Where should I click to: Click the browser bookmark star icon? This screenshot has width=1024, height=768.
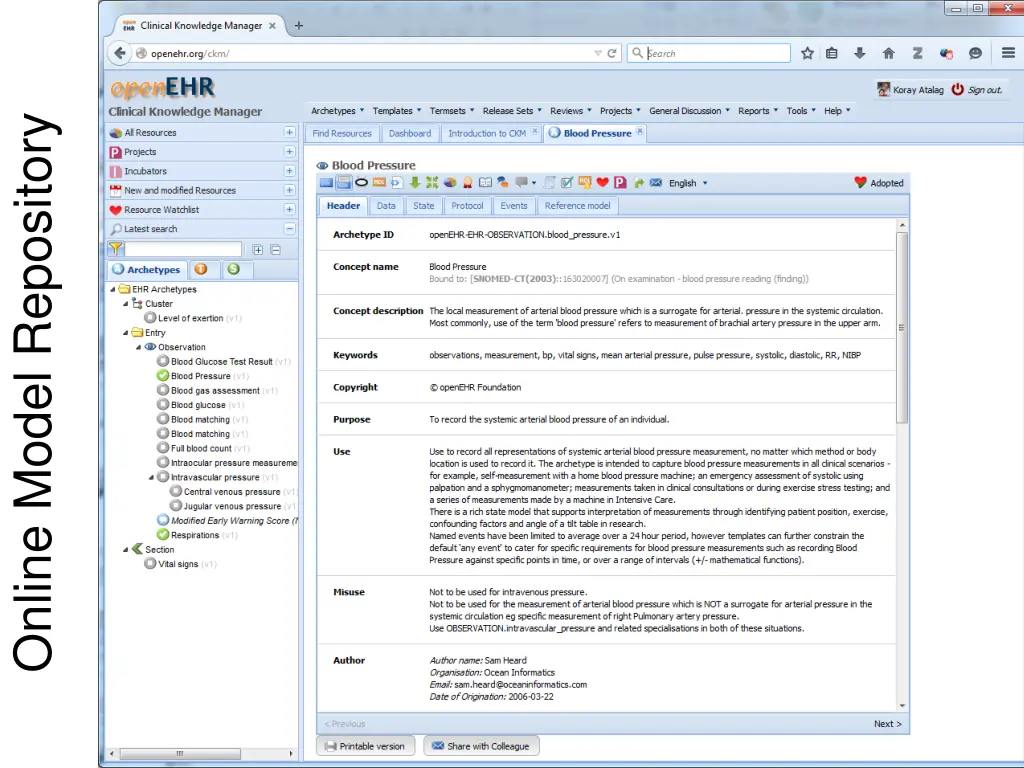807,54
